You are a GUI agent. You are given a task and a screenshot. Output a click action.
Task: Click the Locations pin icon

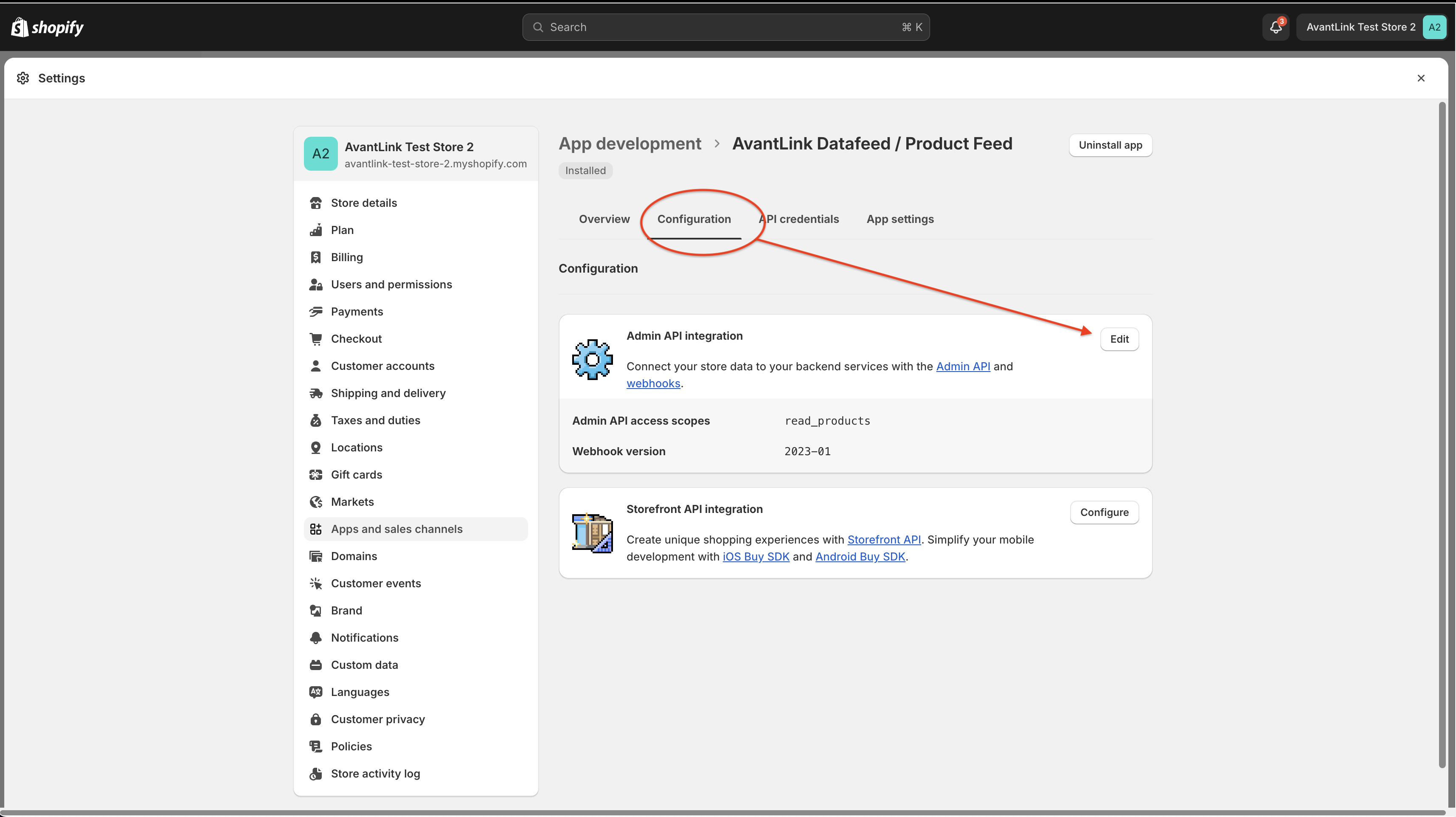[x=315, y=447]
